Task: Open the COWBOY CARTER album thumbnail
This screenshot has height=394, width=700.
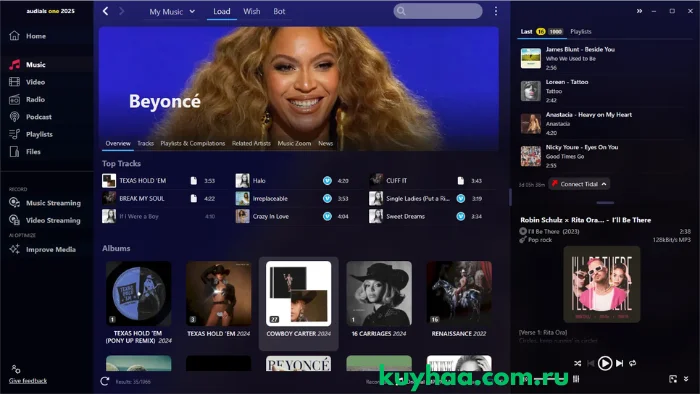Action: pos(298,294)
